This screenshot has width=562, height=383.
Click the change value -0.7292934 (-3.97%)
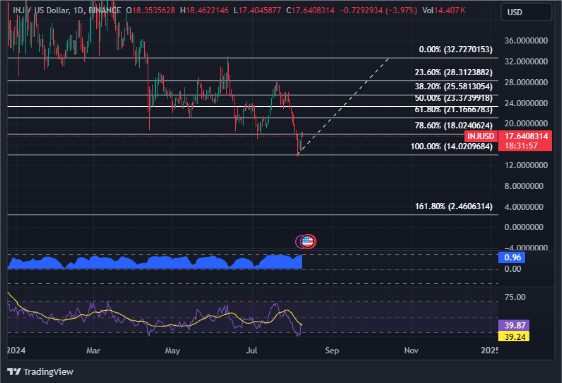(378, 10)
